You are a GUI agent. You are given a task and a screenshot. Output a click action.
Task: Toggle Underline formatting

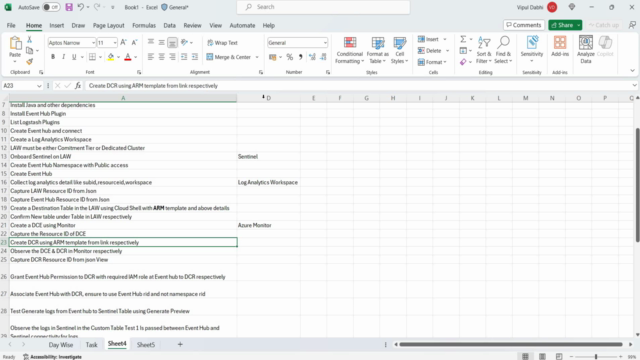[74, 57]
